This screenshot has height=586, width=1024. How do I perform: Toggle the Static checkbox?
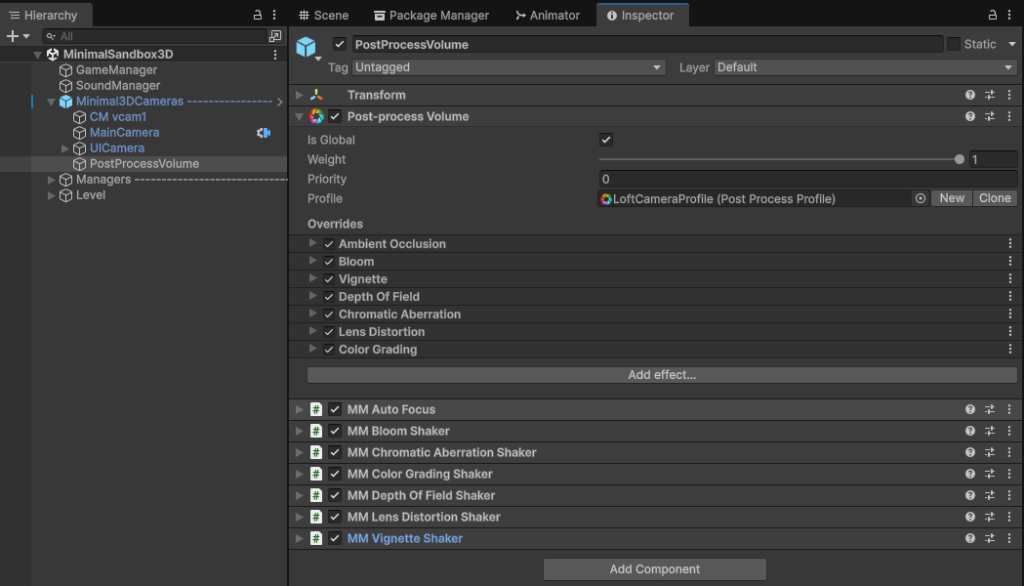coord(953,44)
